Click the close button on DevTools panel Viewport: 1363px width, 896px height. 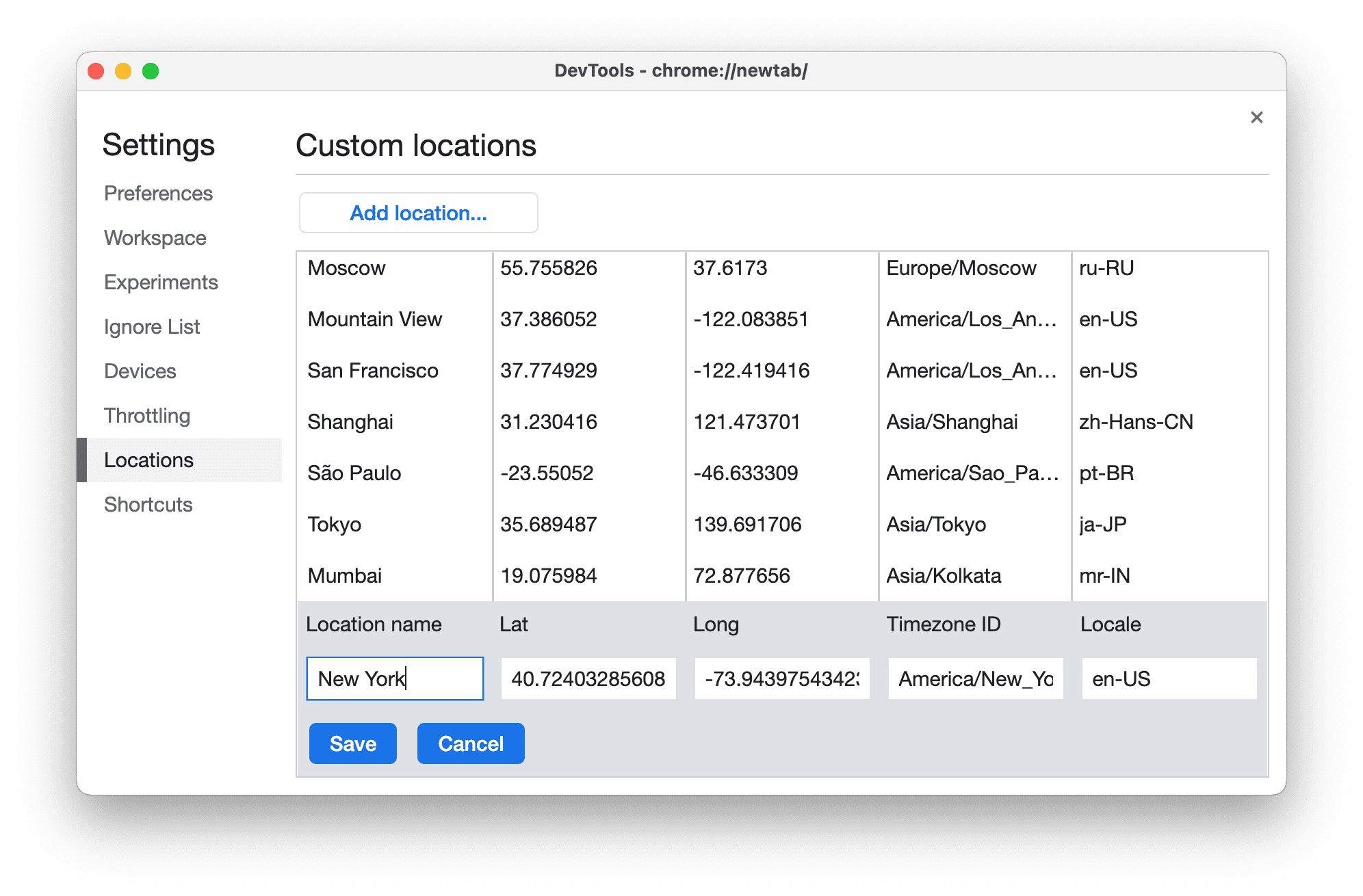[1256, 117]
